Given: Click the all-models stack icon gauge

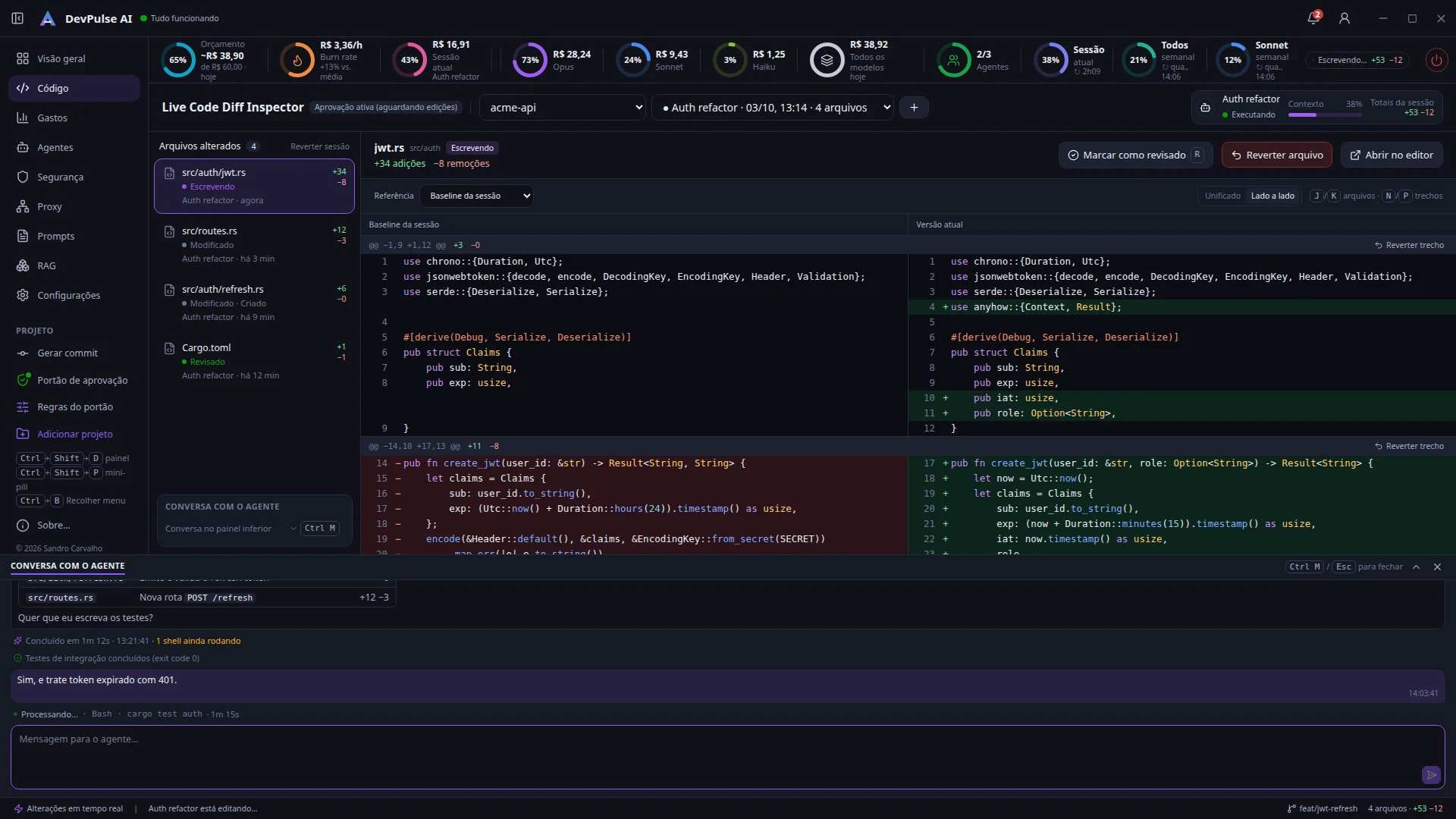Looking at the screenshot, I should 827,60.
